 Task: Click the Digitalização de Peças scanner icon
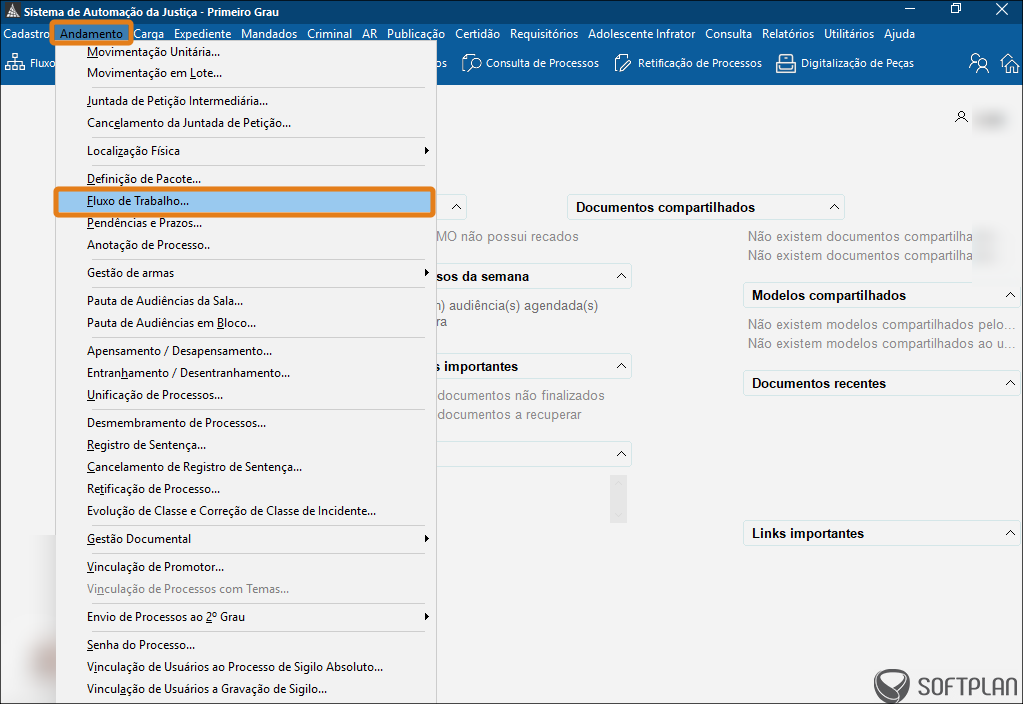(x=786, y=63)
